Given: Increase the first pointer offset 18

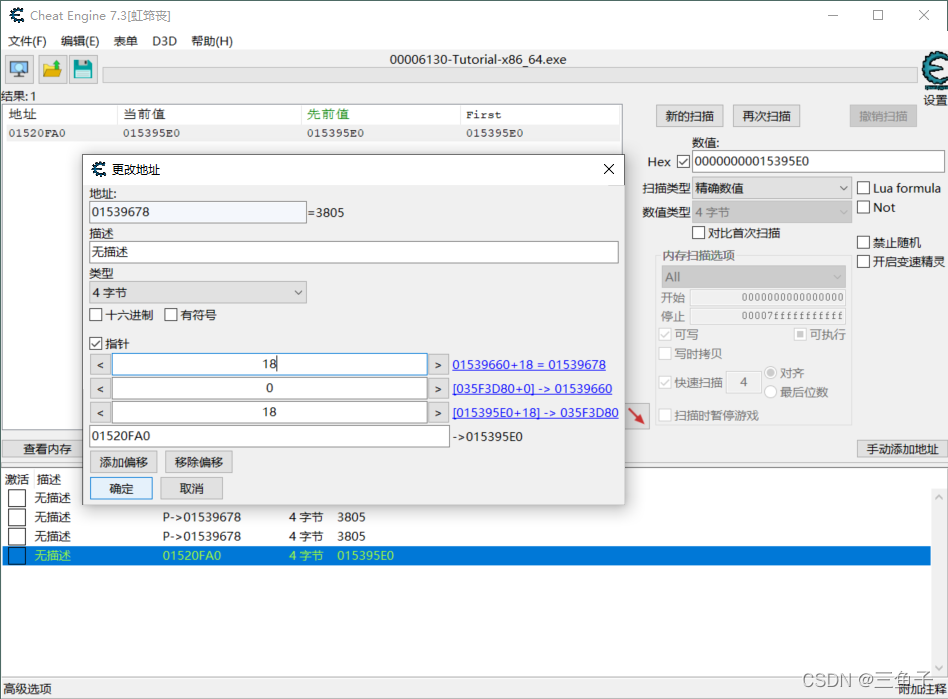Looking at the screenshot, I should pyautogui.click(x=438, y=365).
